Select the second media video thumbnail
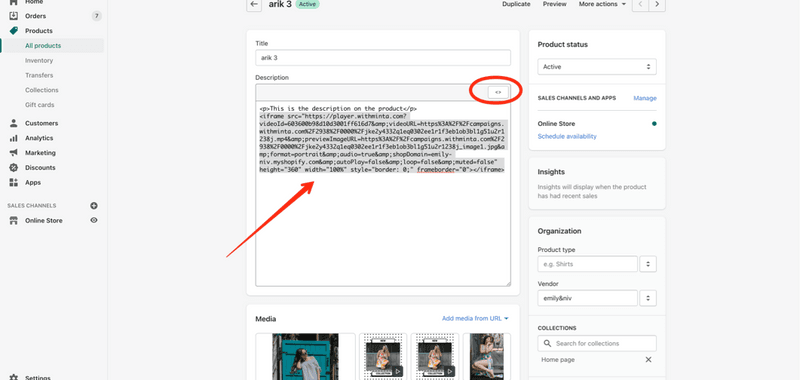Screen dimensions: 800x380 click(384, 357)
